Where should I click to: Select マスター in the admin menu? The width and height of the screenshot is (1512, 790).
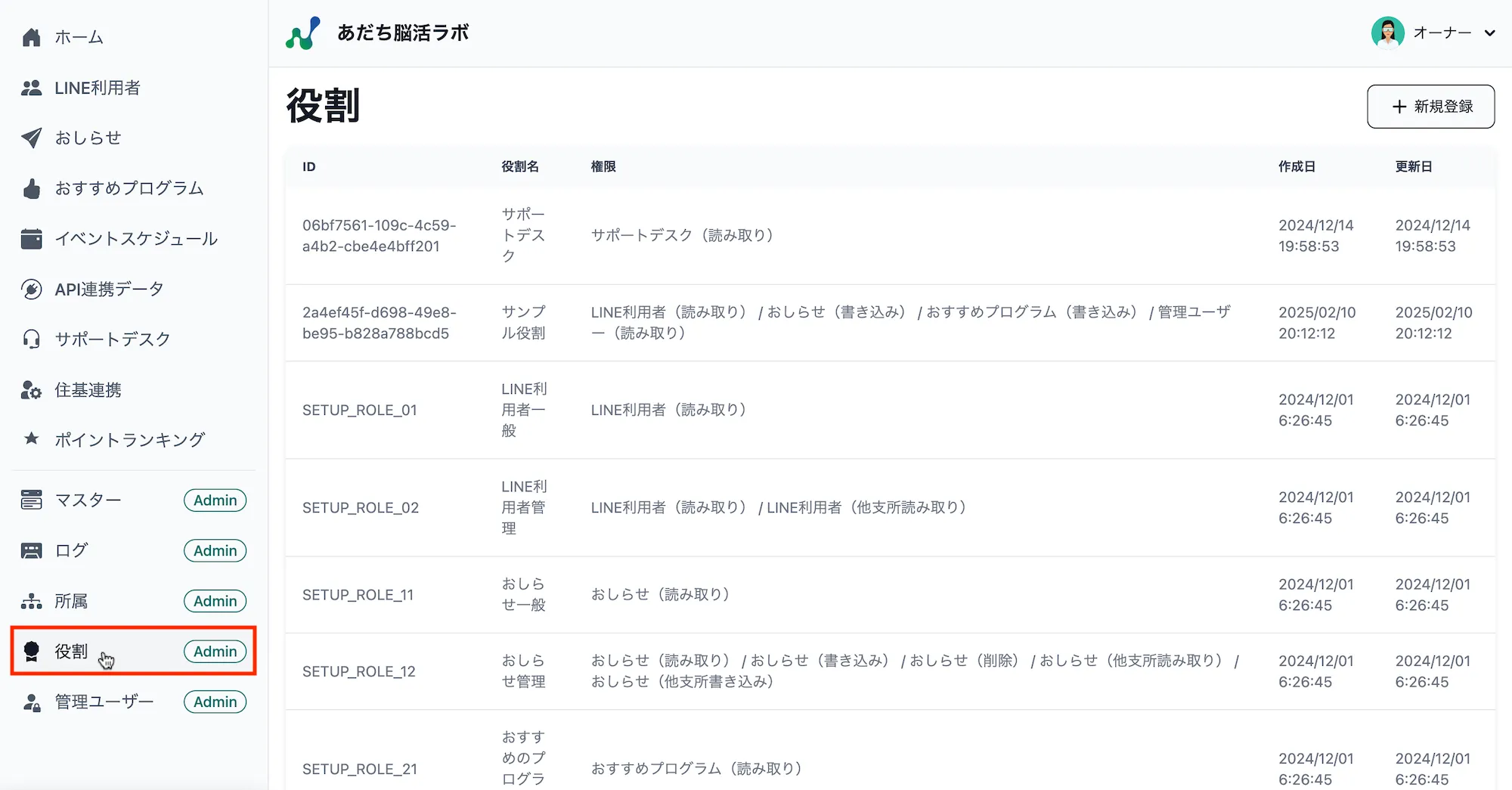click(x=88, y=500)
